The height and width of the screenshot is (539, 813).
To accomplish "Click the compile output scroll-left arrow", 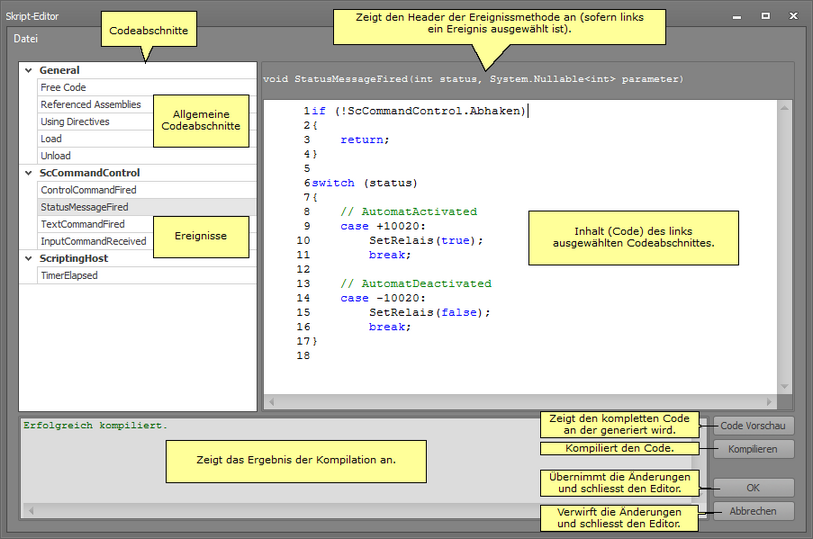I will coord(31,511).
